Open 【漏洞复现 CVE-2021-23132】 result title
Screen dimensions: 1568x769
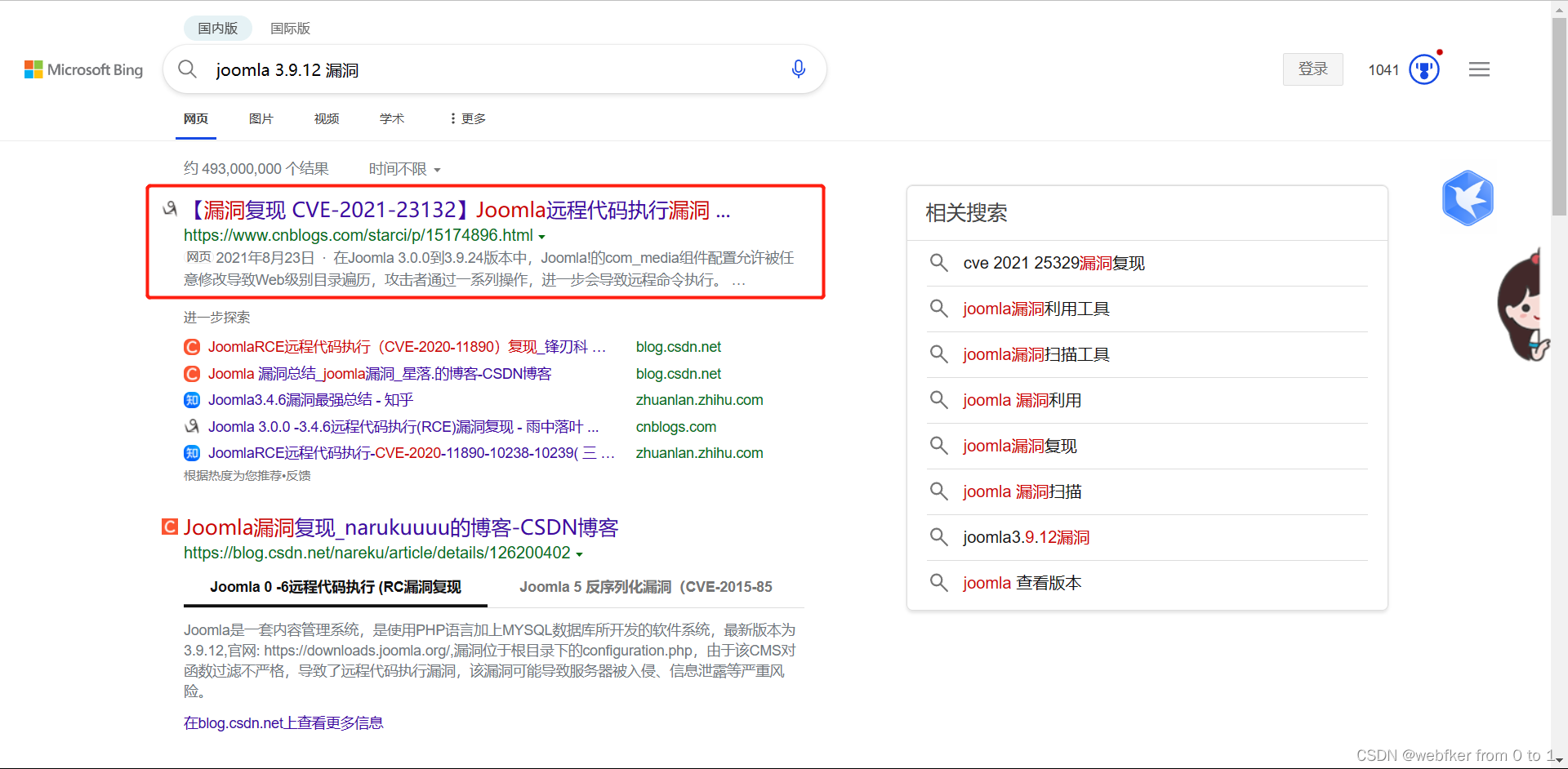coord(458,211)
